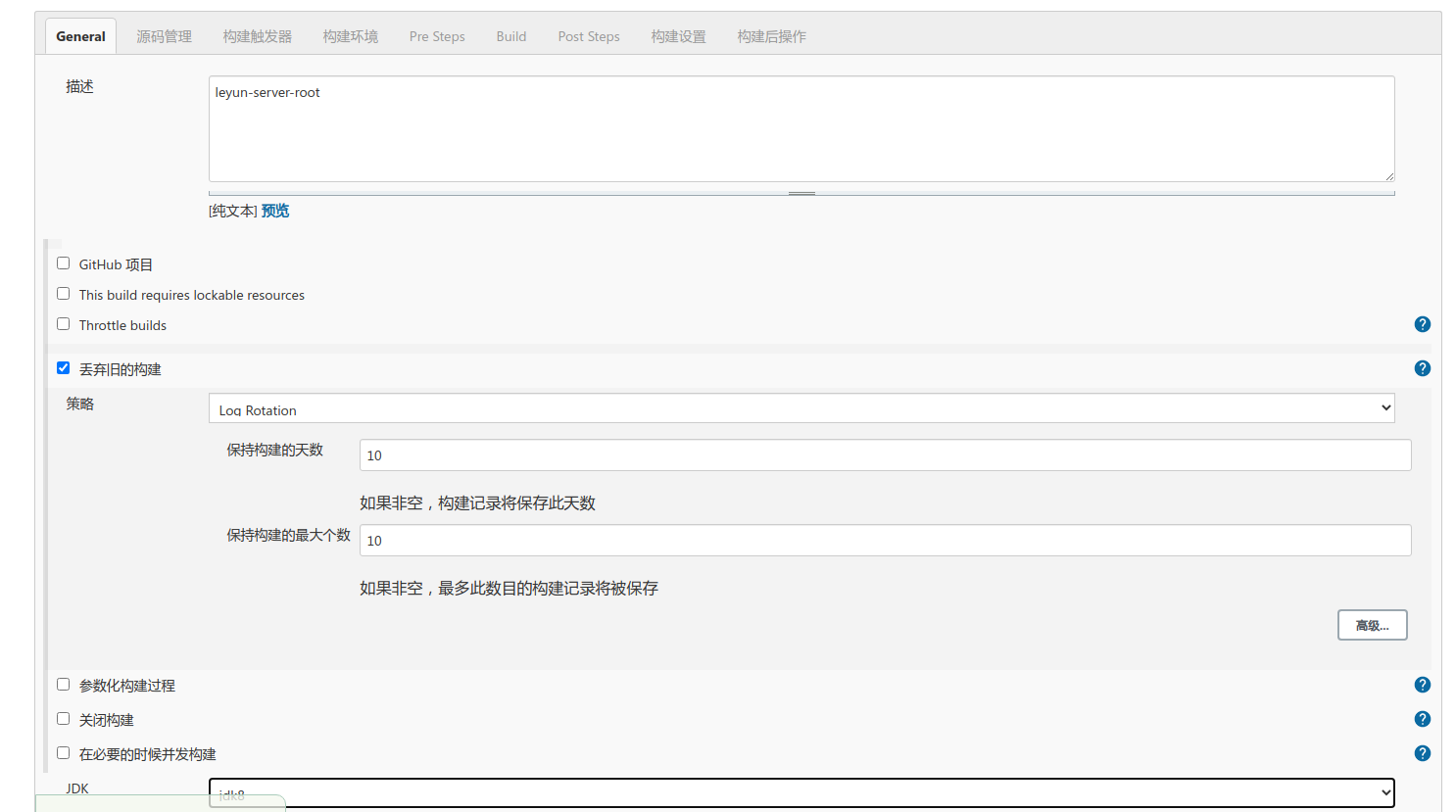Click the 保持构建的天数 input field
The height and width of the screenshot is (812, 1456).
[885, 455]
